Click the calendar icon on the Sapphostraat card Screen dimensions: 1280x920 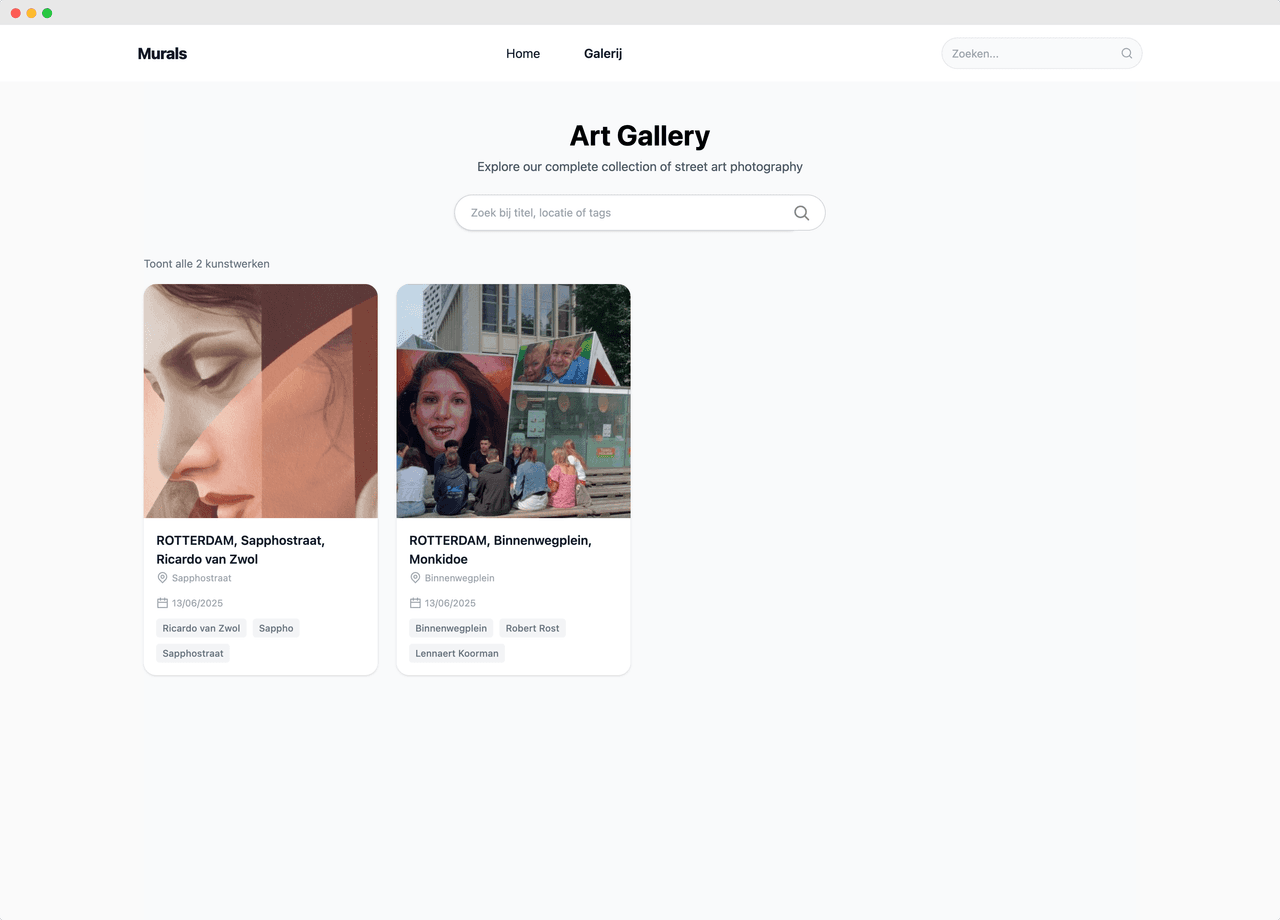[162, 603]
